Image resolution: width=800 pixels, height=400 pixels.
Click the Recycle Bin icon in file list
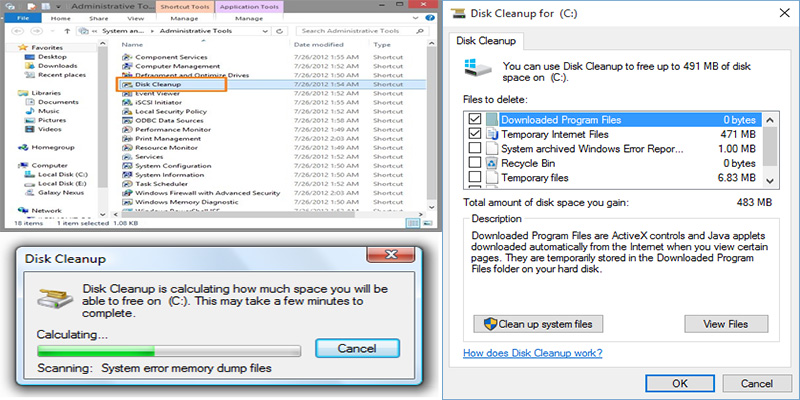click(492, 162)
